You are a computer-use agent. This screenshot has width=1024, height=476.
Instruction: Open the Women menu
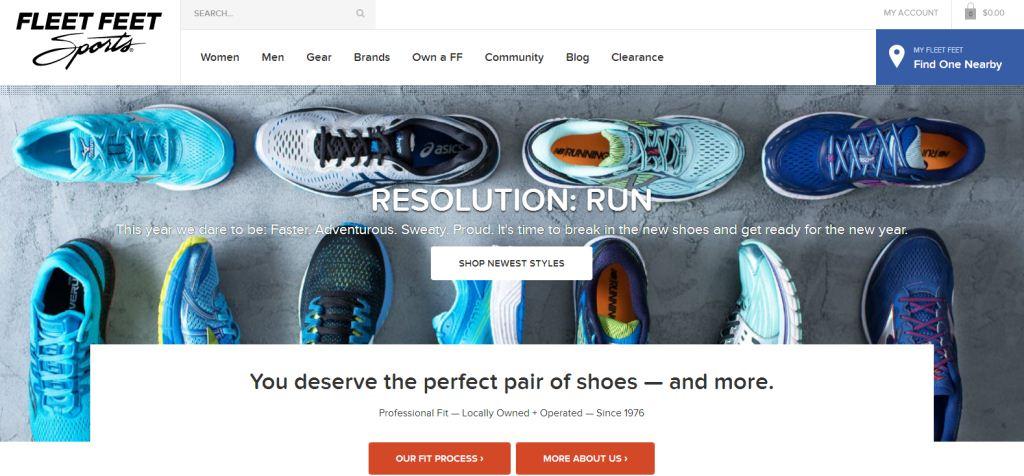point(219,57)
